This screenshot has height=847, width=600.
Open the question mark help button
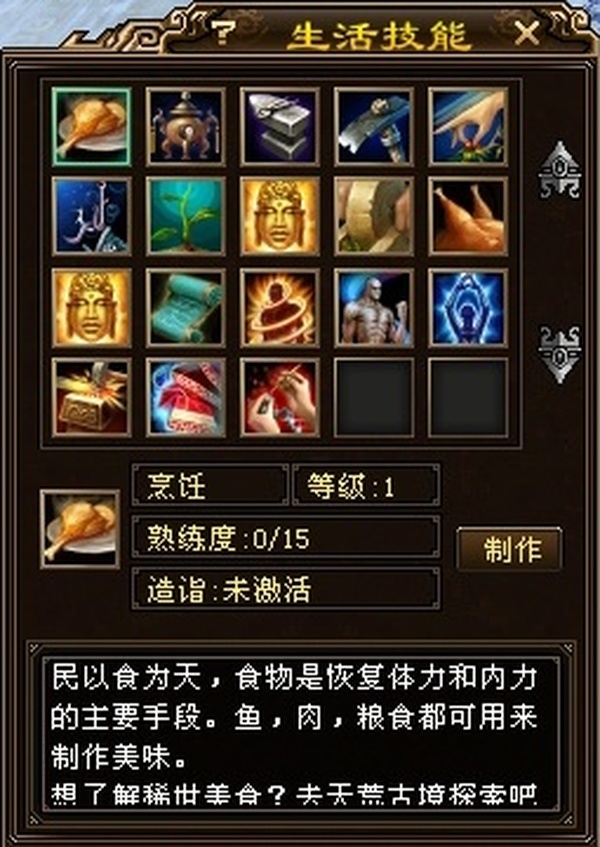point(223,33)
